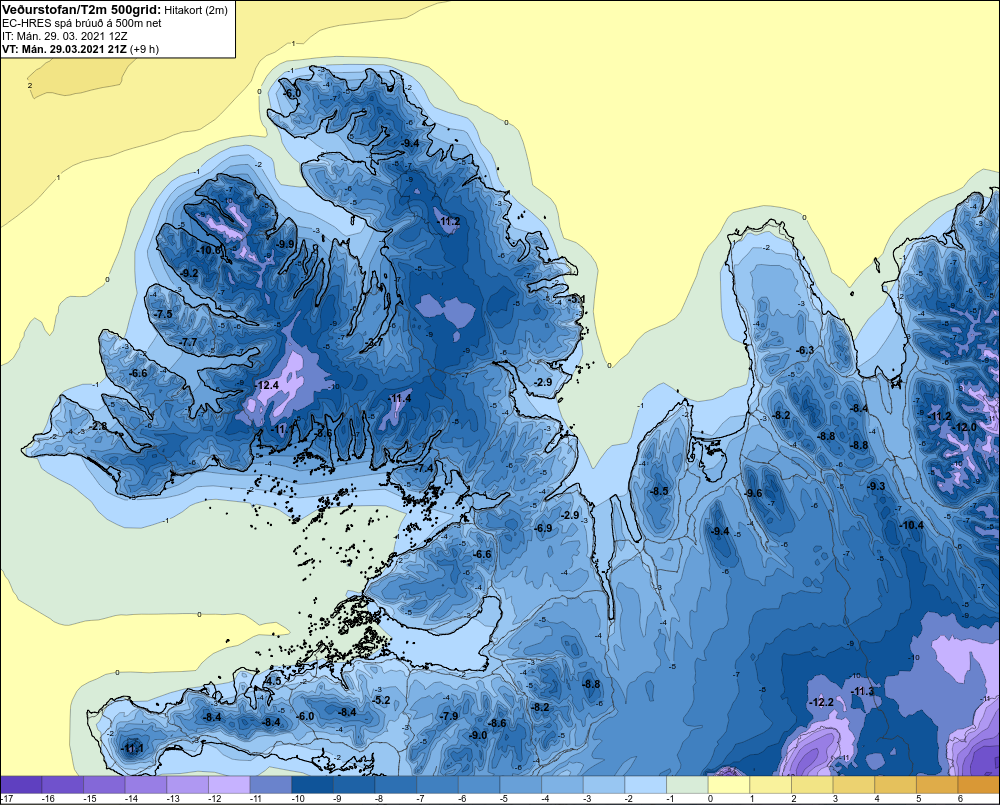This screenshot has height=805, width=1000.
Task: Select legend swatch between -8 and -7
Action: pyautogui.click(x=396, y=785)
